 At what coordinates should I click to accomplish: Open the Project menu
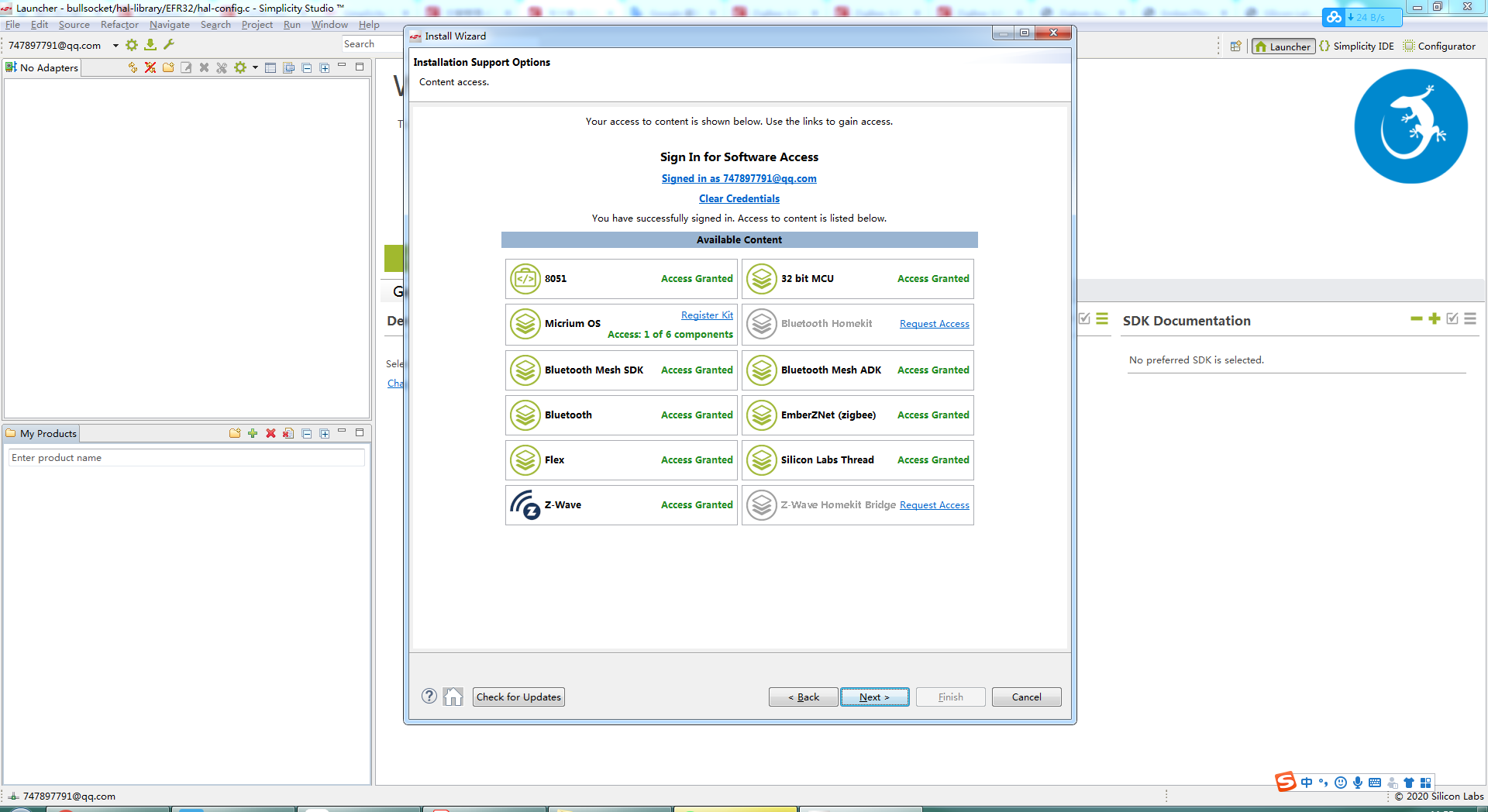257,25
